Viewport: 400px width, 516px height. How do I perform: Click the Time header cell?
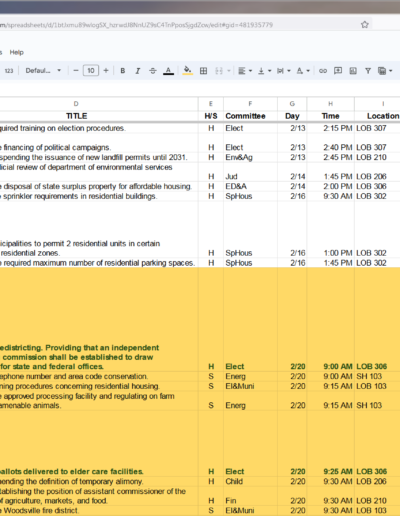(331, 116)
